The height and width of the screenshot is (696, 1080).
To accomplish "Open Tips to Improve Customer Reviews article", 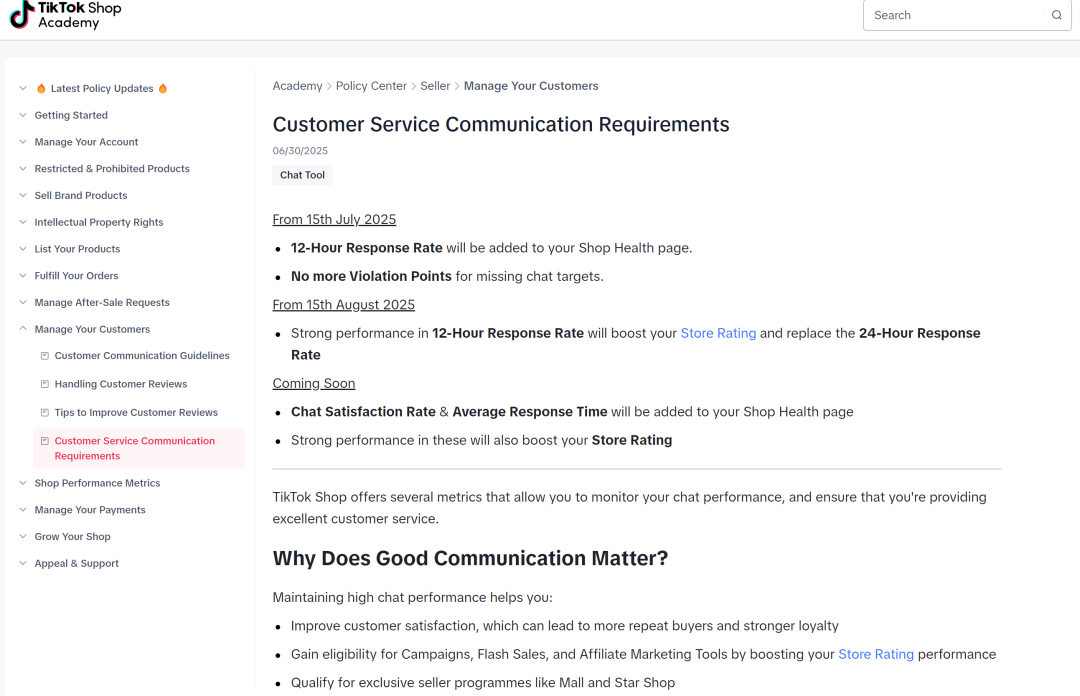I will click(136, 412).
